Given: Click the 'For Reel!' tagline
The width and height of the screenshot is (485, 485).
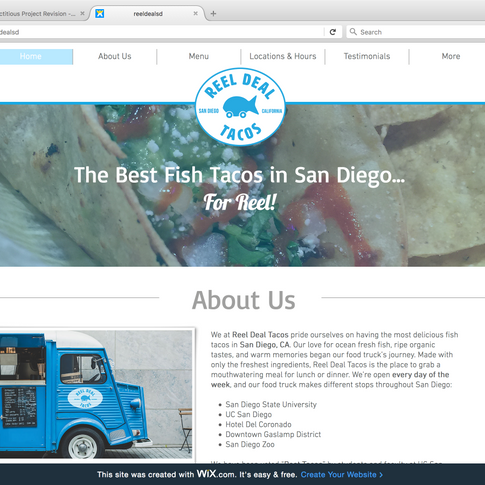Looking at the screenshot, I should (x=240, y=202).
